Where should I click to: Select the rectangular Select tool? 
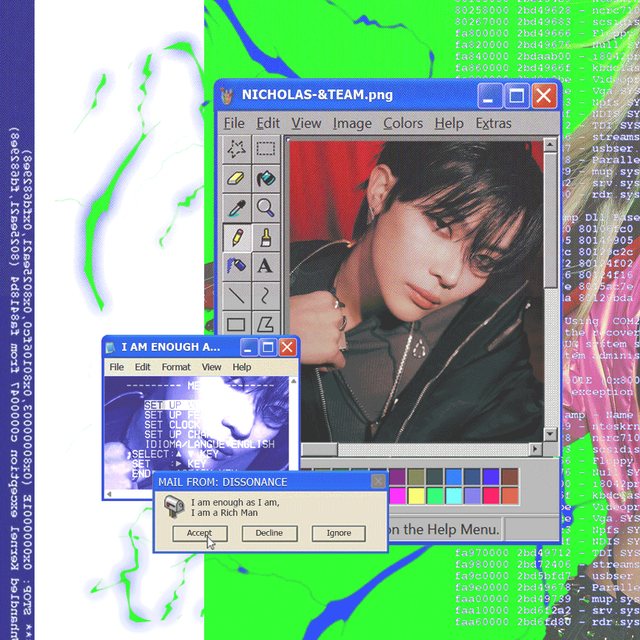pos(266,149)
